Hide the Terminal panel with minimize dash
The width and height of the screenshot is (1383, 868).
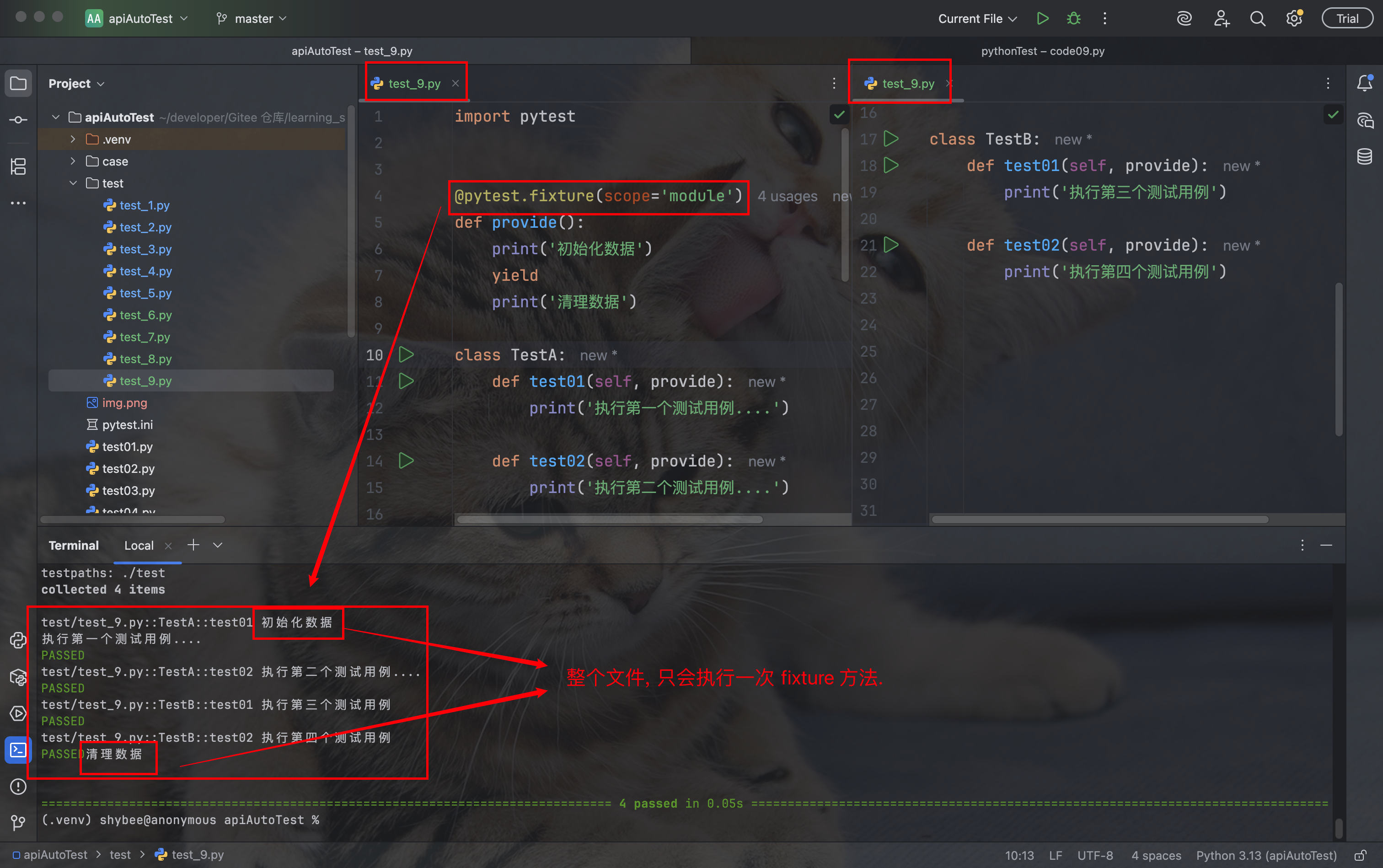(1326, 545)
